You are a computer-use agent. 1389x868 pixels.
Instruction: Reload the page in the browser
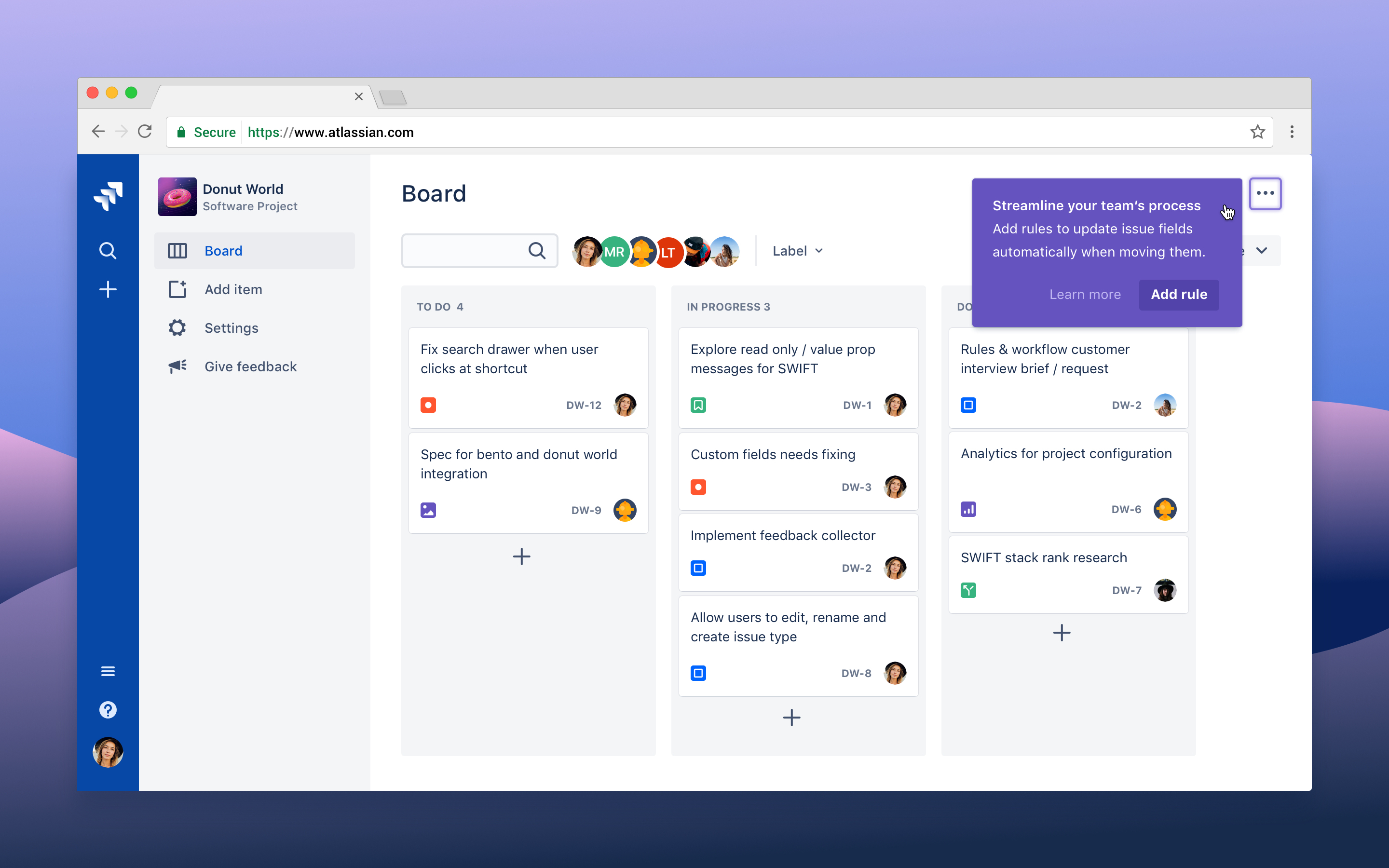tap(145, 132)
